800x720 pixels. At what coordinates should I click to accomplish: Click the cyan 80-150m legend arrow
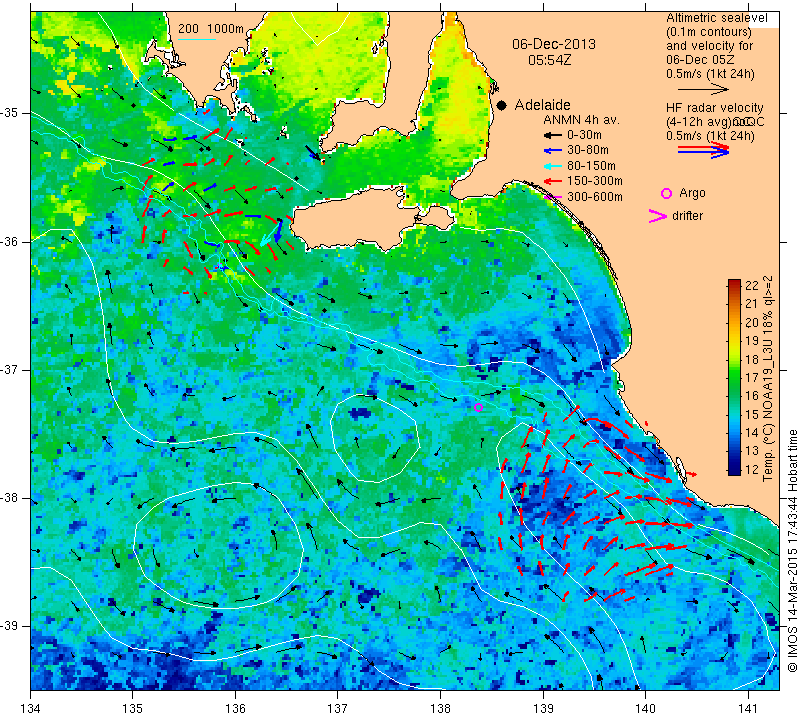click(552, 166)
